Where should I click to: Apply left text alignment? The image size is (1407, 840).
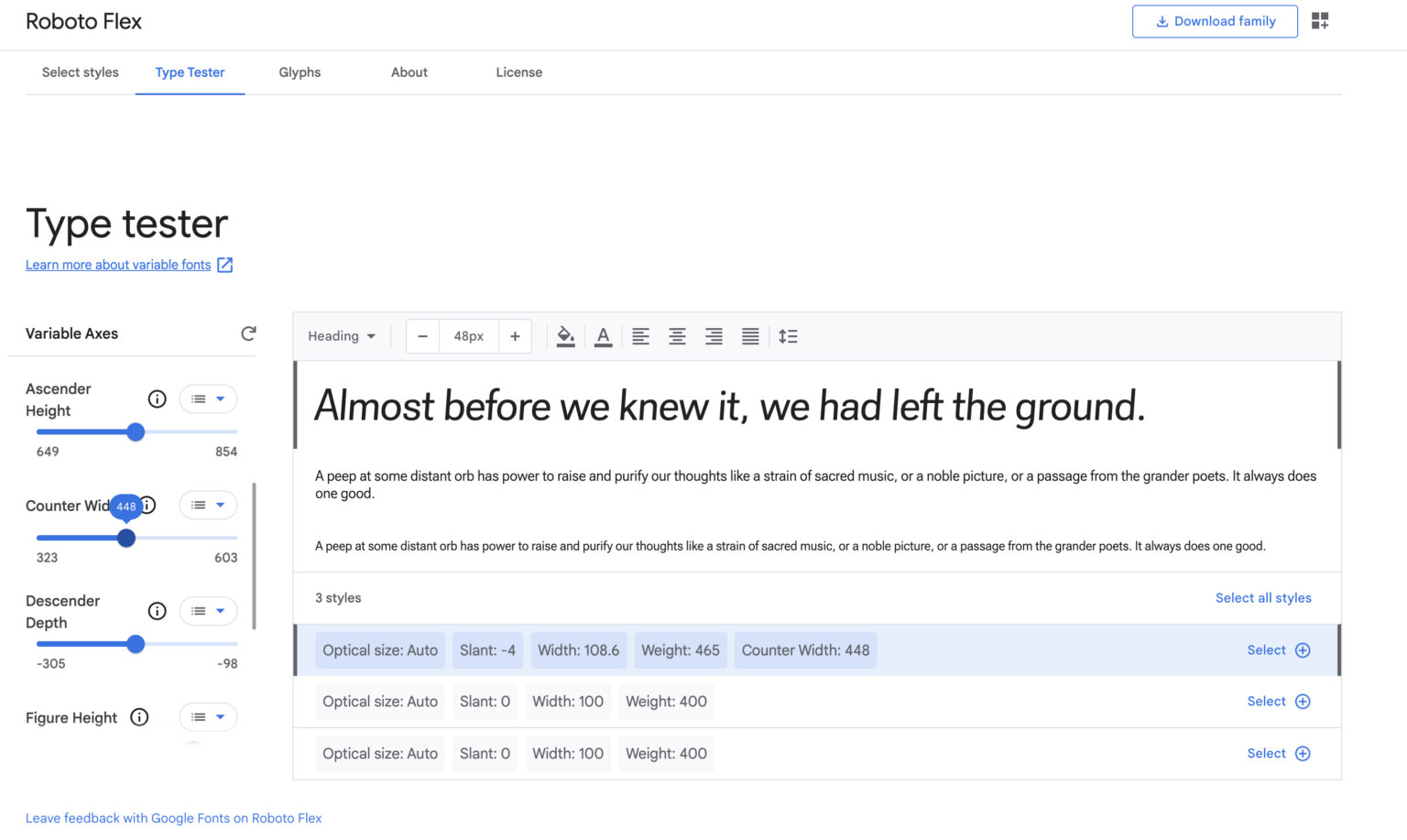[640, 336]
